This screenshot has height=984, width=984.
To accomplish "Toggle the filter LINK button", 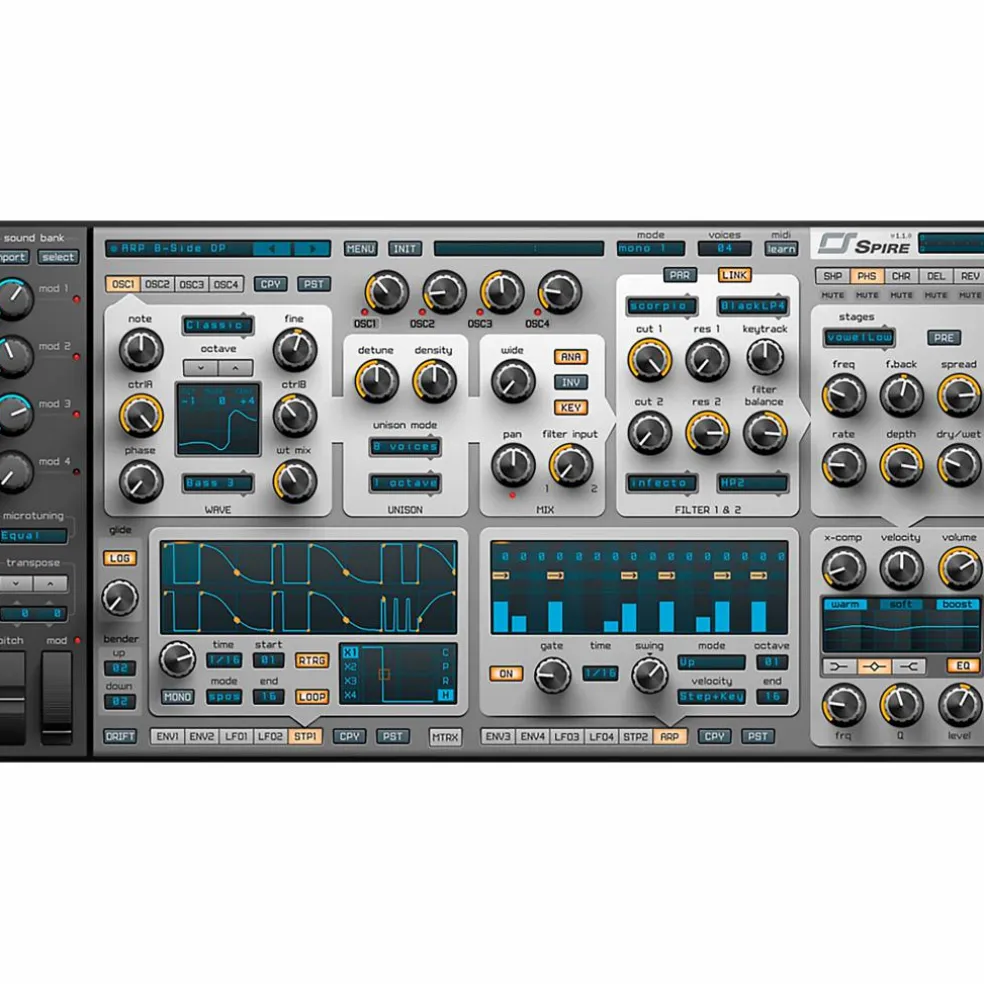I will (x=734, y=275).
